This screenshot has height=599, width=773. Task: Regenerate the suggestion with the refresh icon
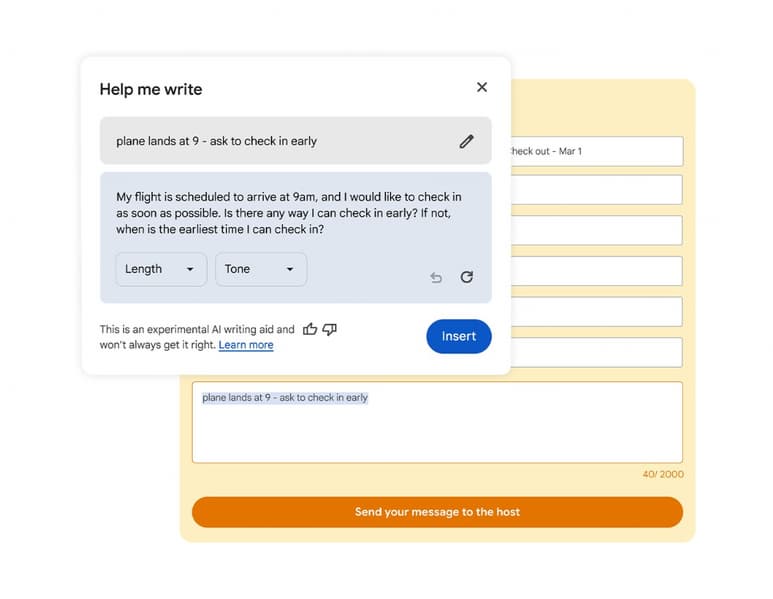(x=466, y=277)
